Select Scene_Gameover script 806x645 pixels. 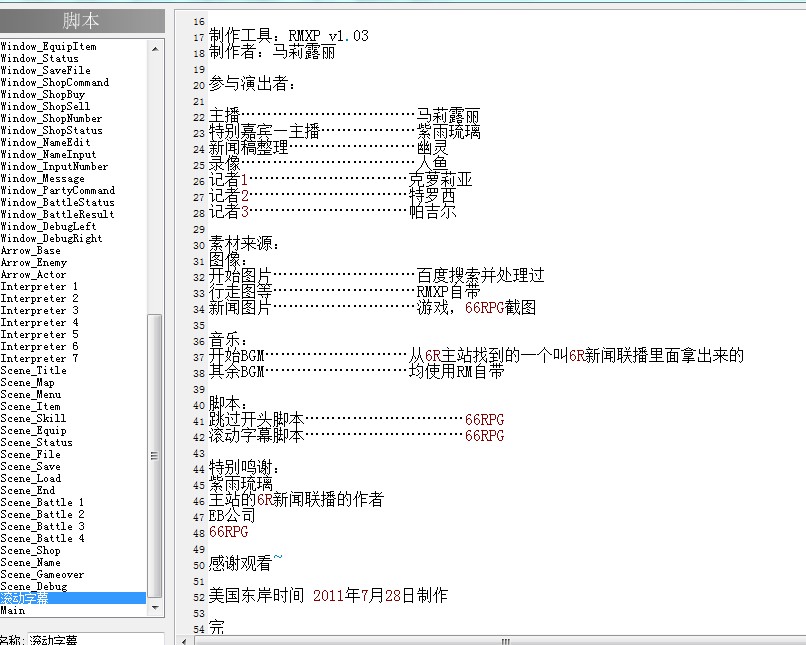[42, 574]
